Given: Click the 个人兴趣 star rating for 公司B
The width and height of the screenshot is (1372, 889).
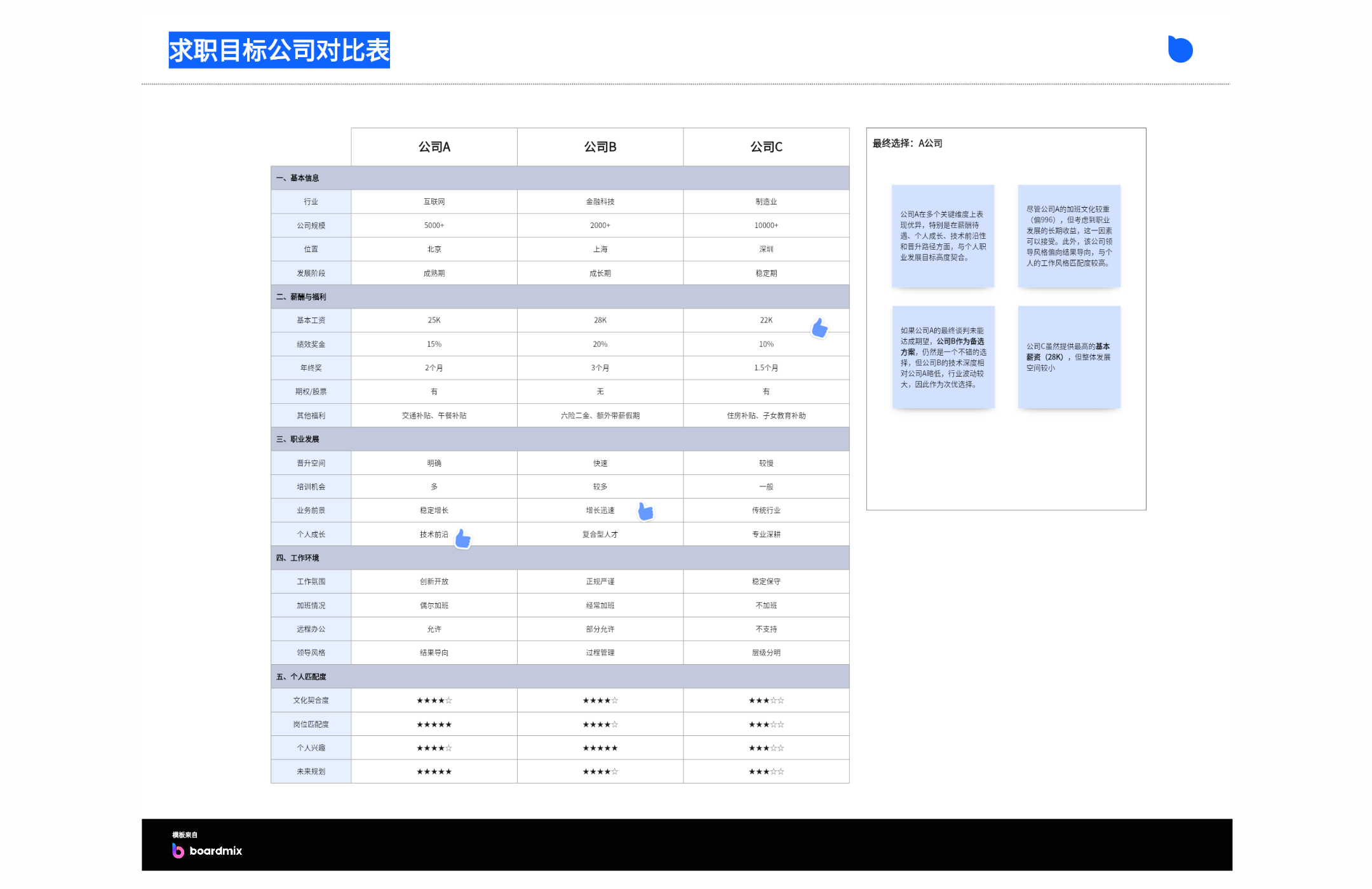Looking at the screenshot, I should click(600, 747).
